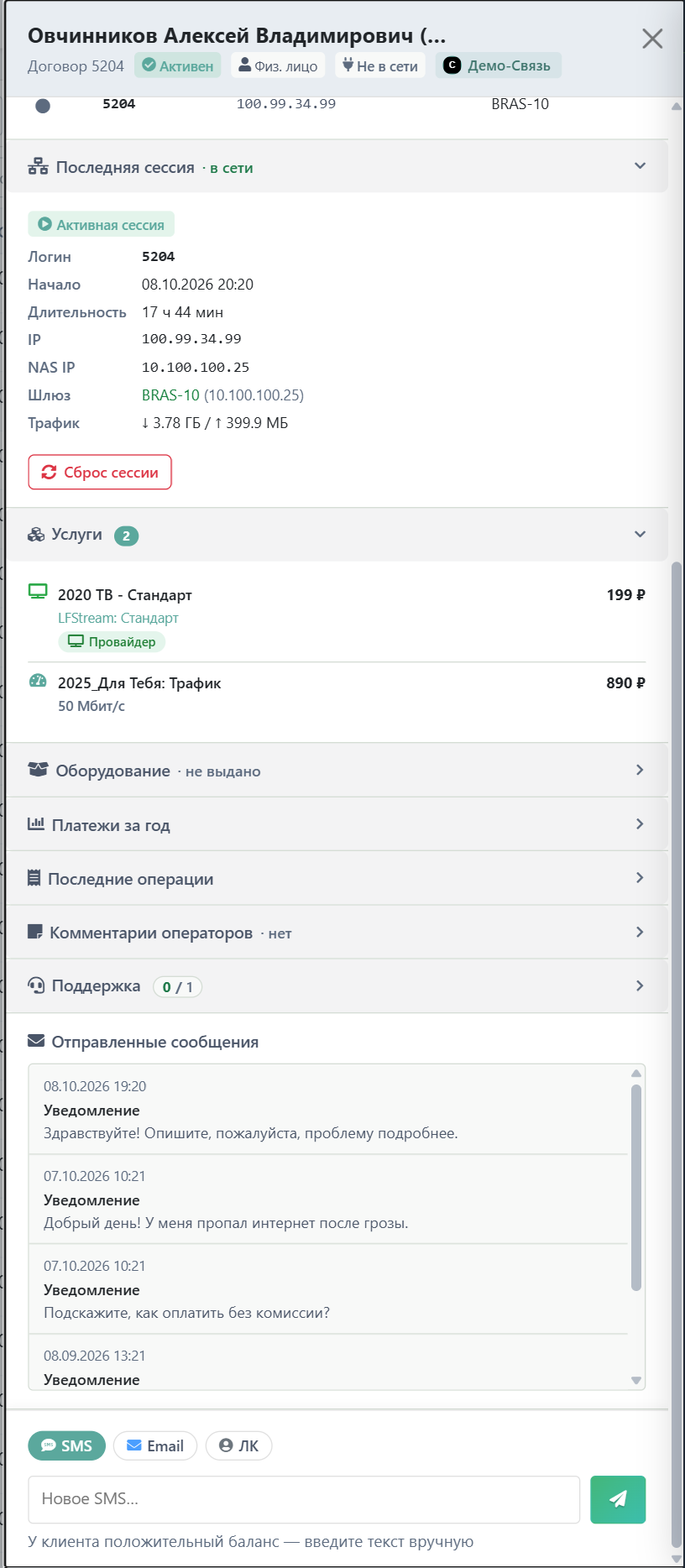Click the headset icon beside Поддержка
This screenshot has height=1568, width=685.
pos(36,985)
